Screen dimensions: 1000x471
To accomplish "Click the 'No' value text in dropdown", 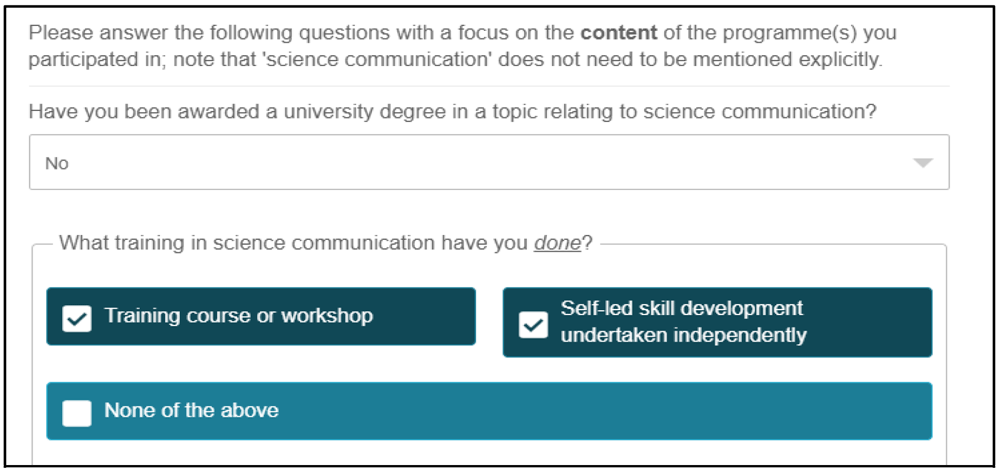I will pos(57,164).
